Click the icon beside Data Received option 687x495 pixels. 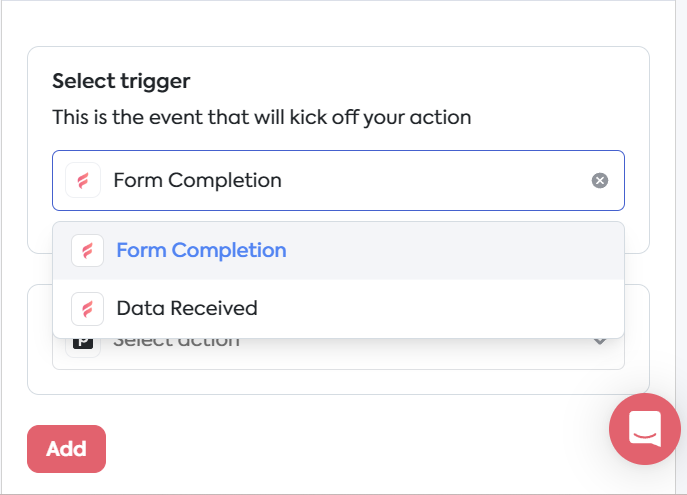87,309
